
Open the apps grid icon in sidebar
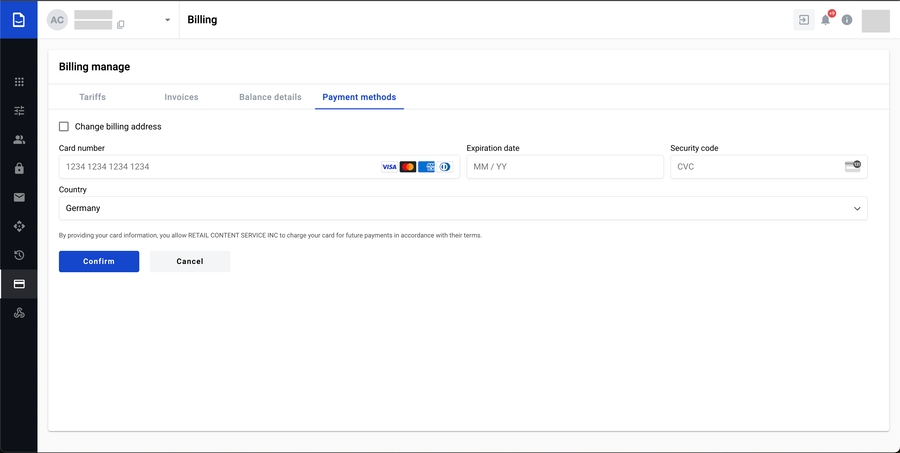click(x=19, y=82)
